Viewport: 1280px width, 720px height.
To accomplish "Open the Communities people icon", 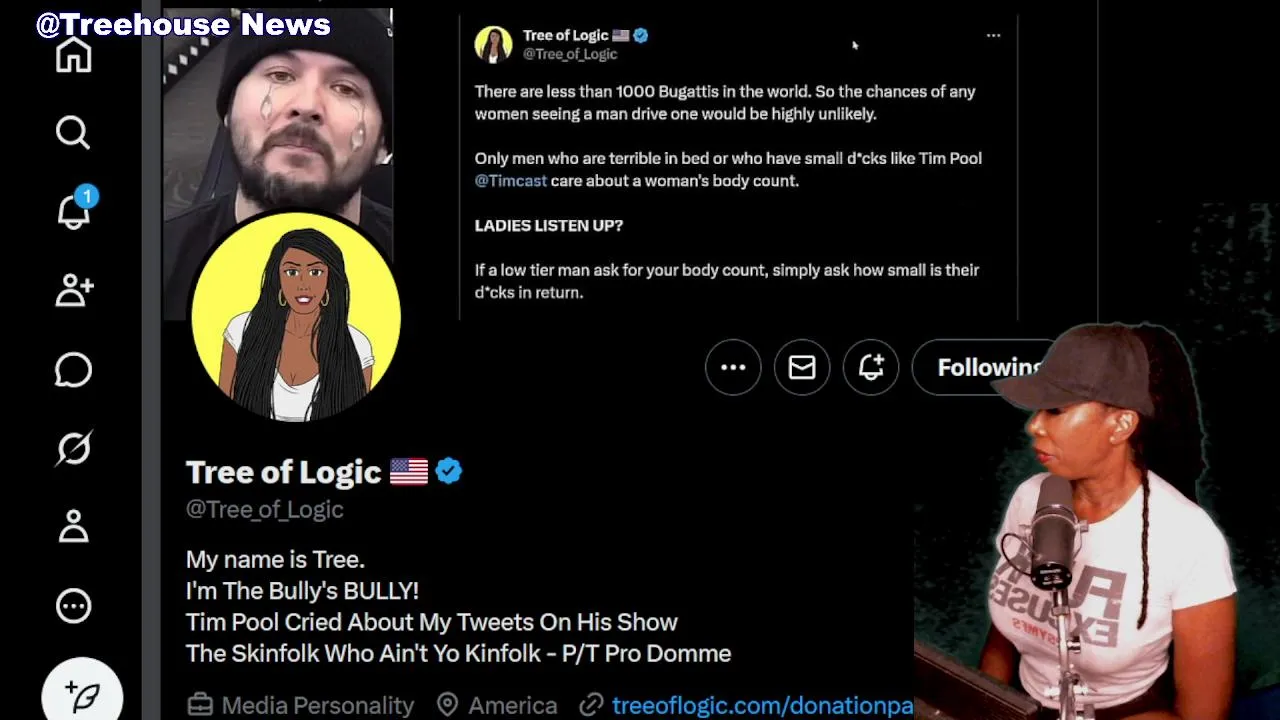I will click(x=74, y=290).
